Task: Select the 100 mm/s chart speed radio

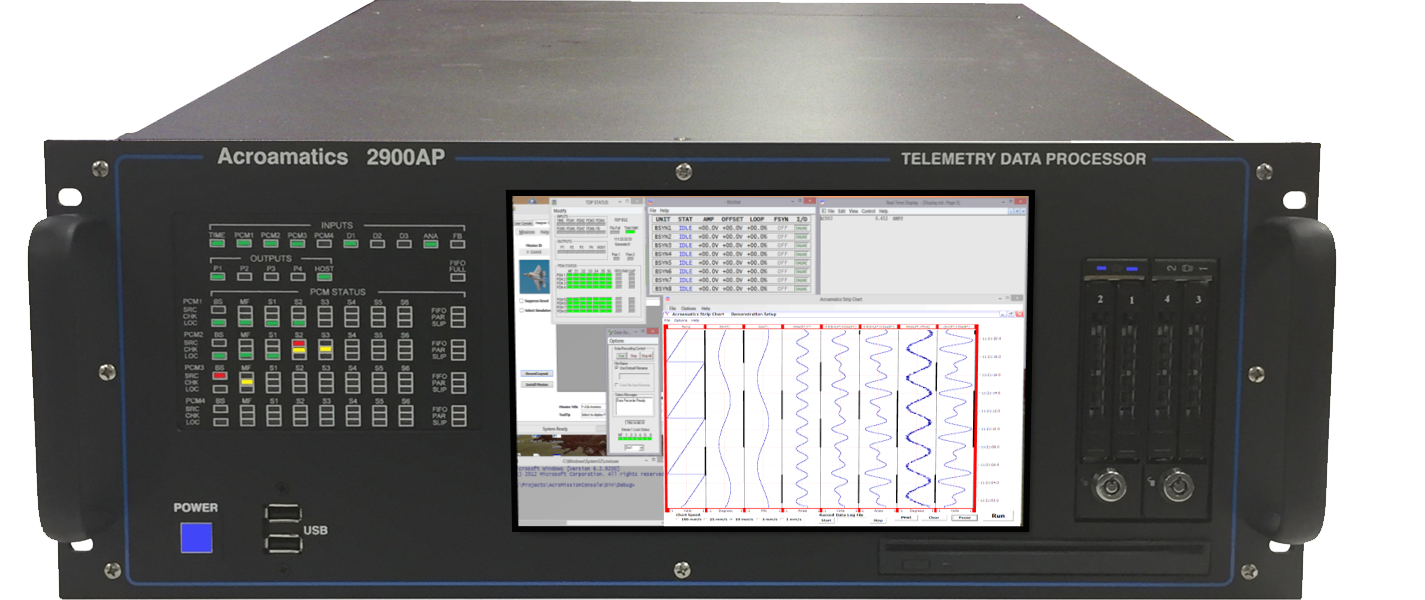Action: click(678, 519)
